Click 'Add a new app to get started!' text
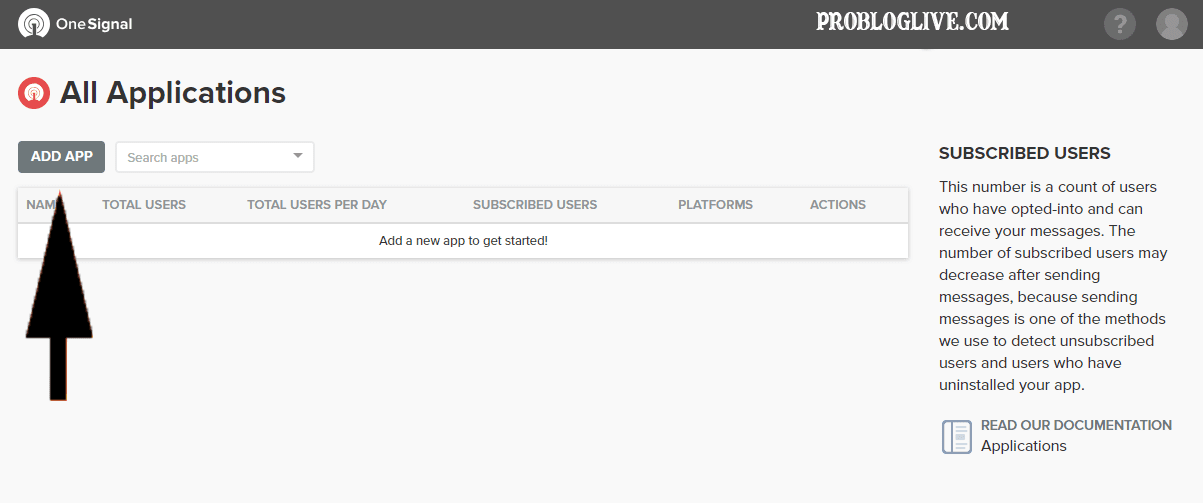This screenshot has height=503, width=1203. [463, 241]
